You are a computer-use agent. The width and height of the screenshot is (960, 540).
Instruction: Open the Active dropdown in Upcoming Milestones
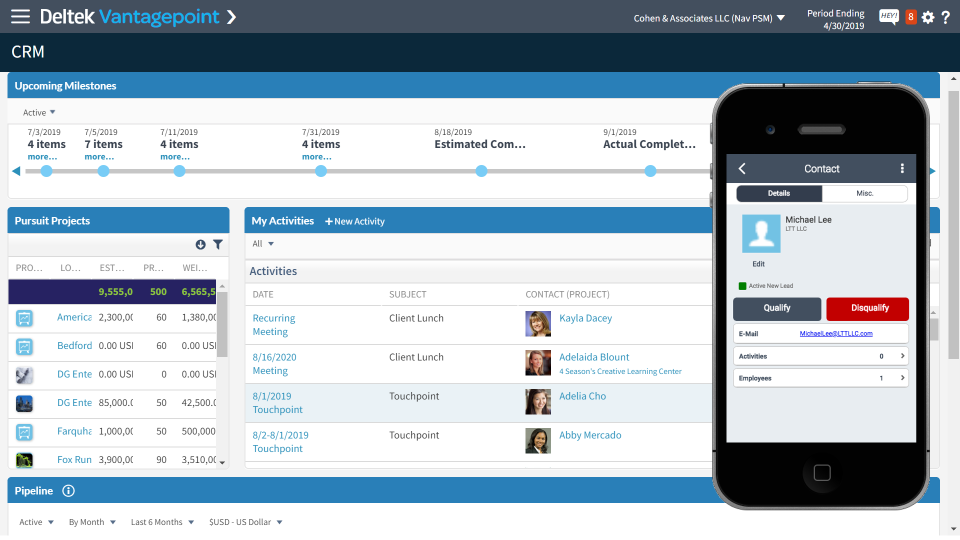click(39, 113)
